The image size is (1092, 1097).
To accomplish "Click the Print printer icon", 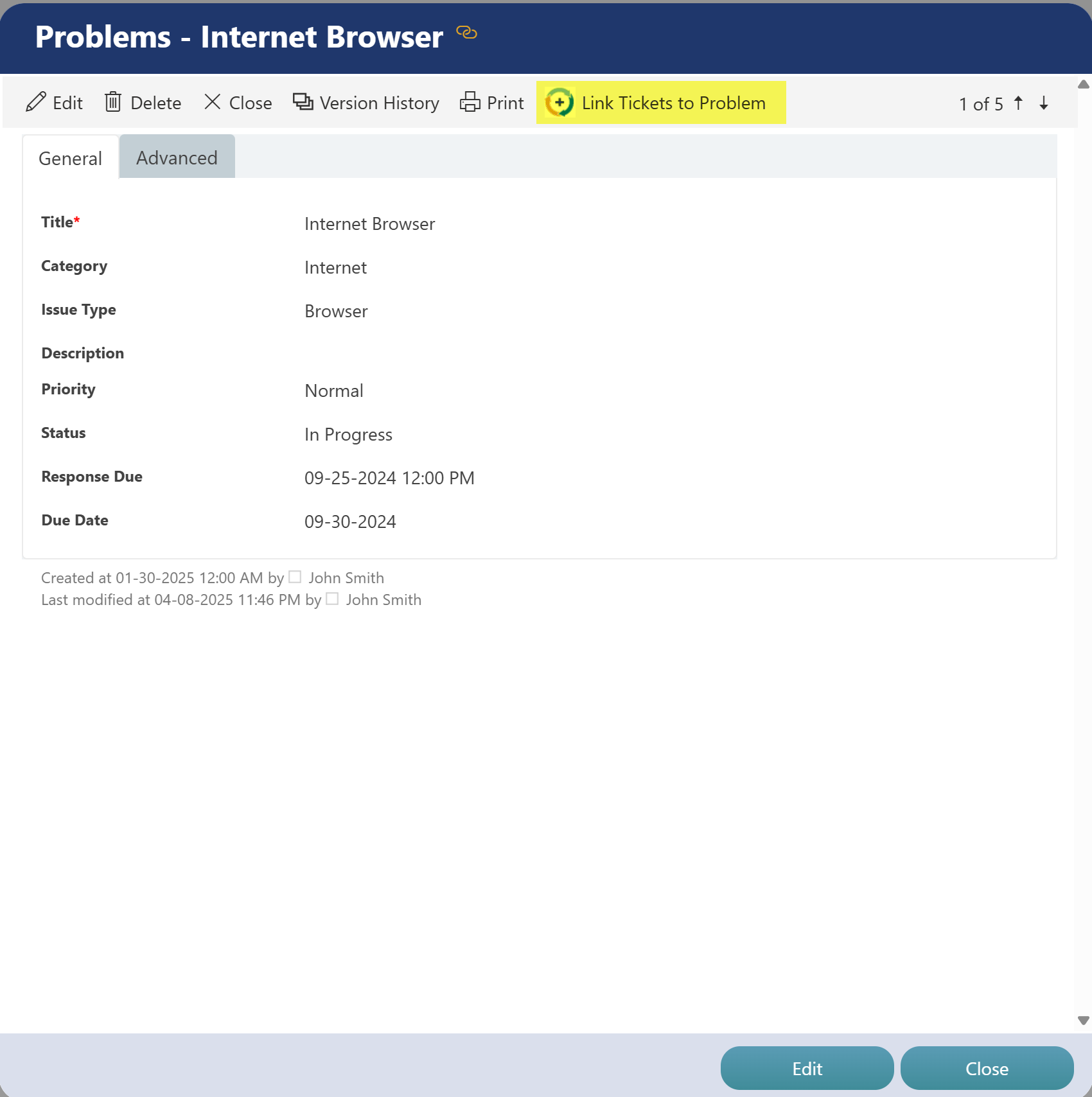I will tap(470, 102).
